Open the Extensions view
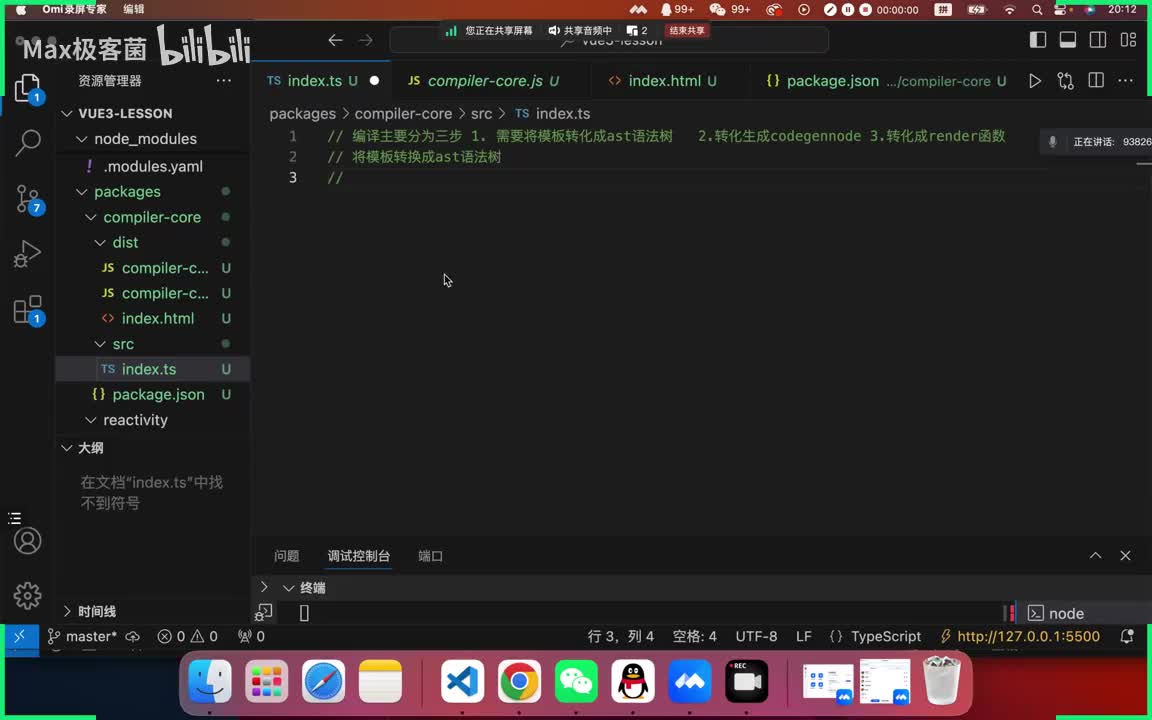The width and height of the screenshot is (1152, 720). click(x=28, y=310)
